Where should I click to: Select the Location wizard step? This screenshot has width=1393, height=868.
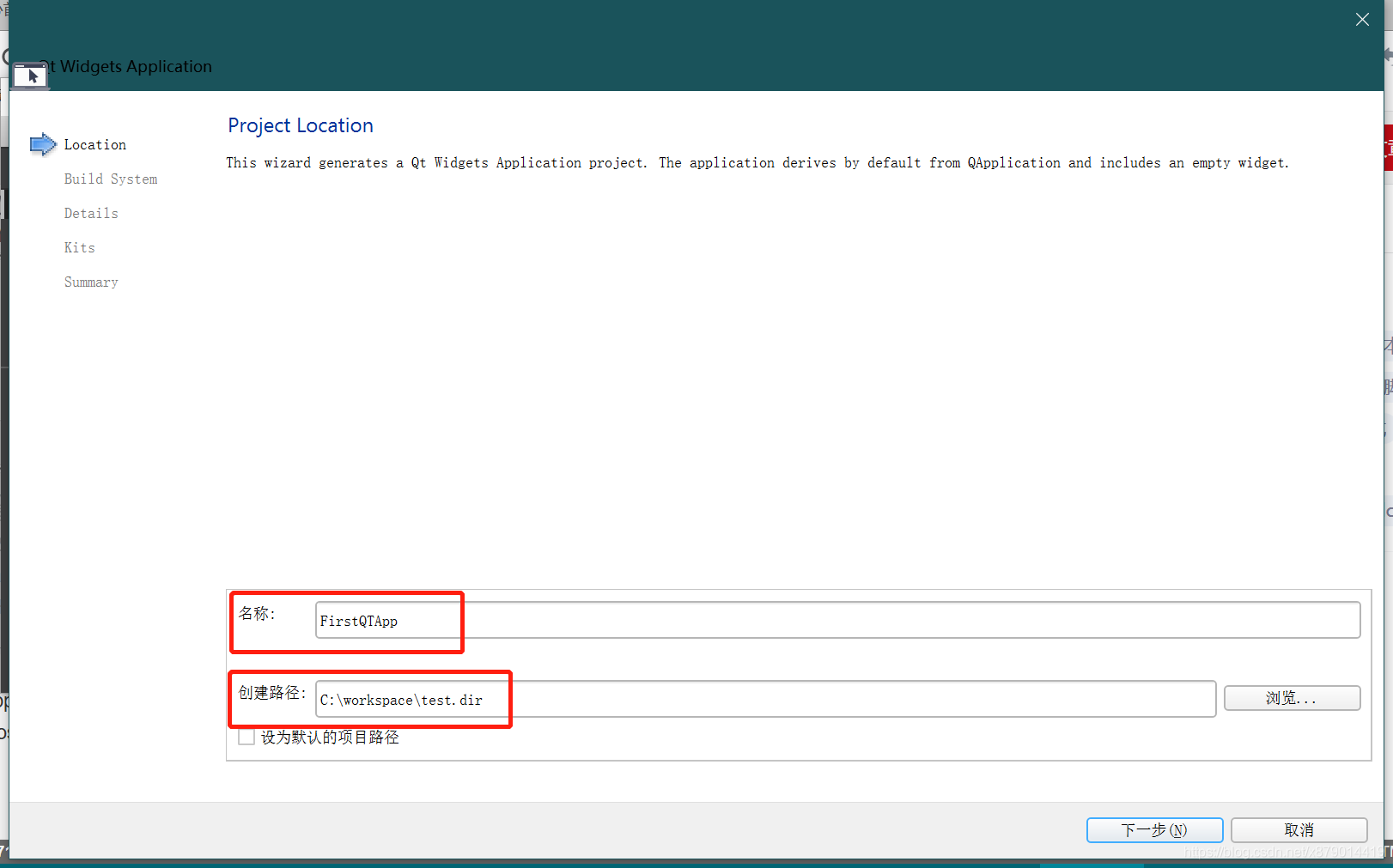click(x=94, y=144)
